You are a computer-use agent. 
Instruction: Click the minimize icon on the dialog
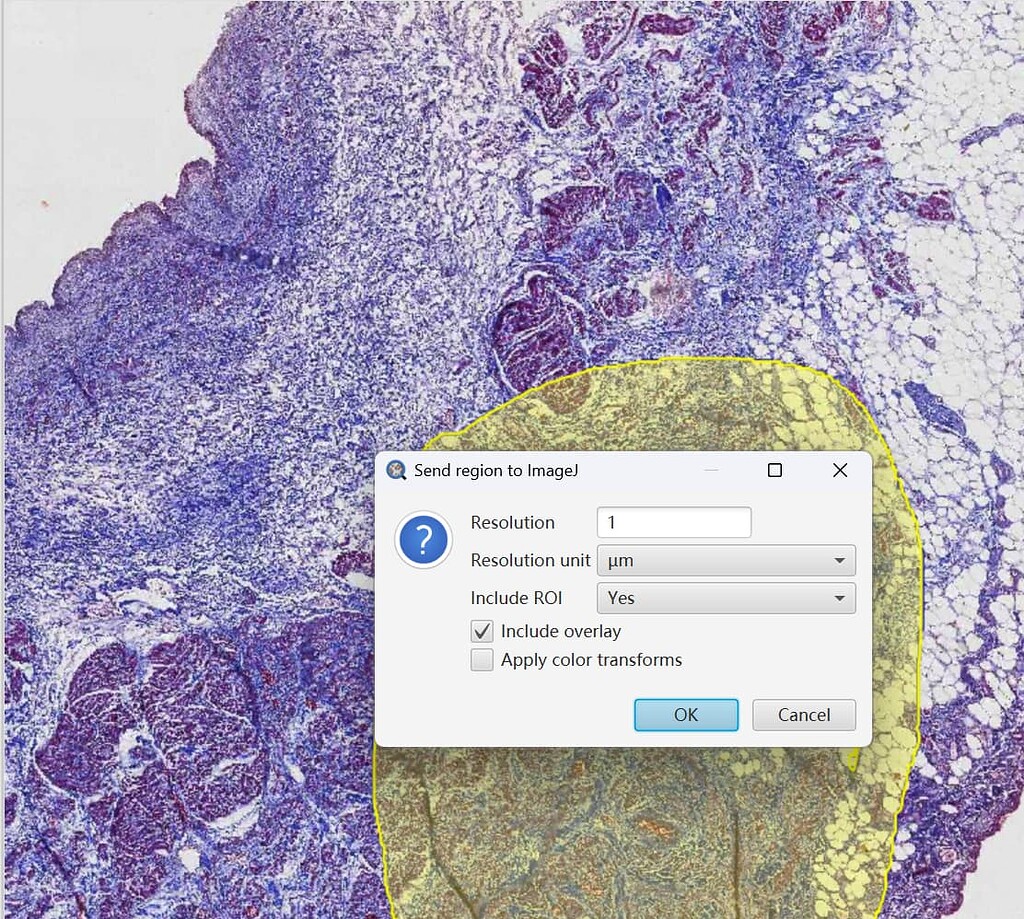click(x=712, y=470)
